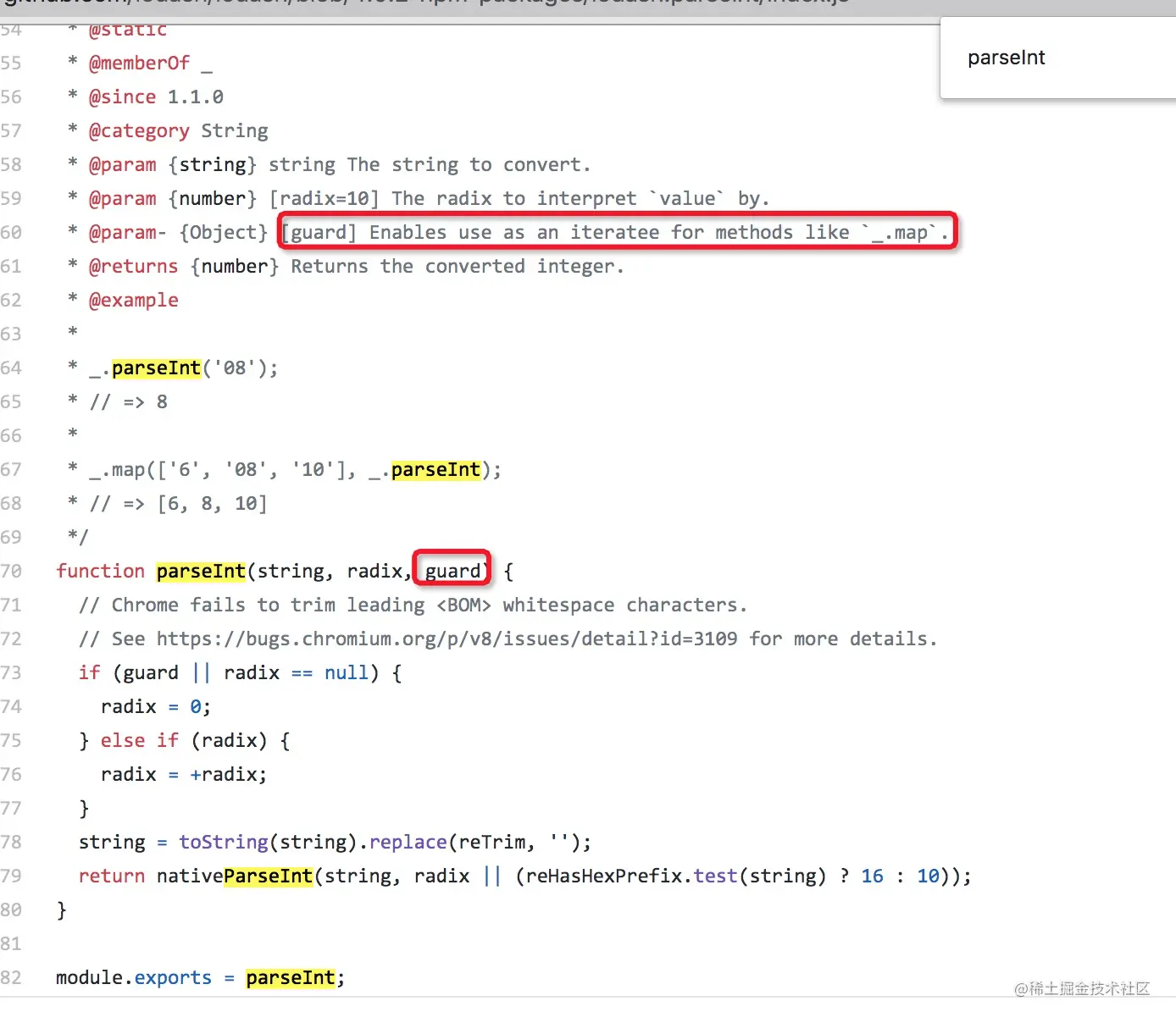Click parseInt in the module.exports line
1176x1023 pixels.
point(291,977)
